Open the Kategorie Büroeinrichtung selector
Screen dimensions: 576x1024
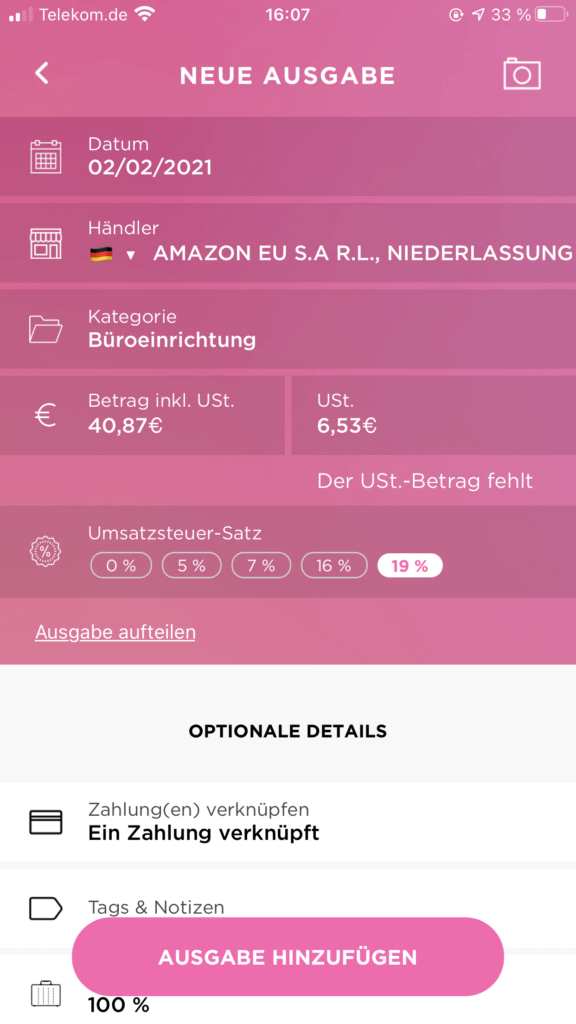288,328
